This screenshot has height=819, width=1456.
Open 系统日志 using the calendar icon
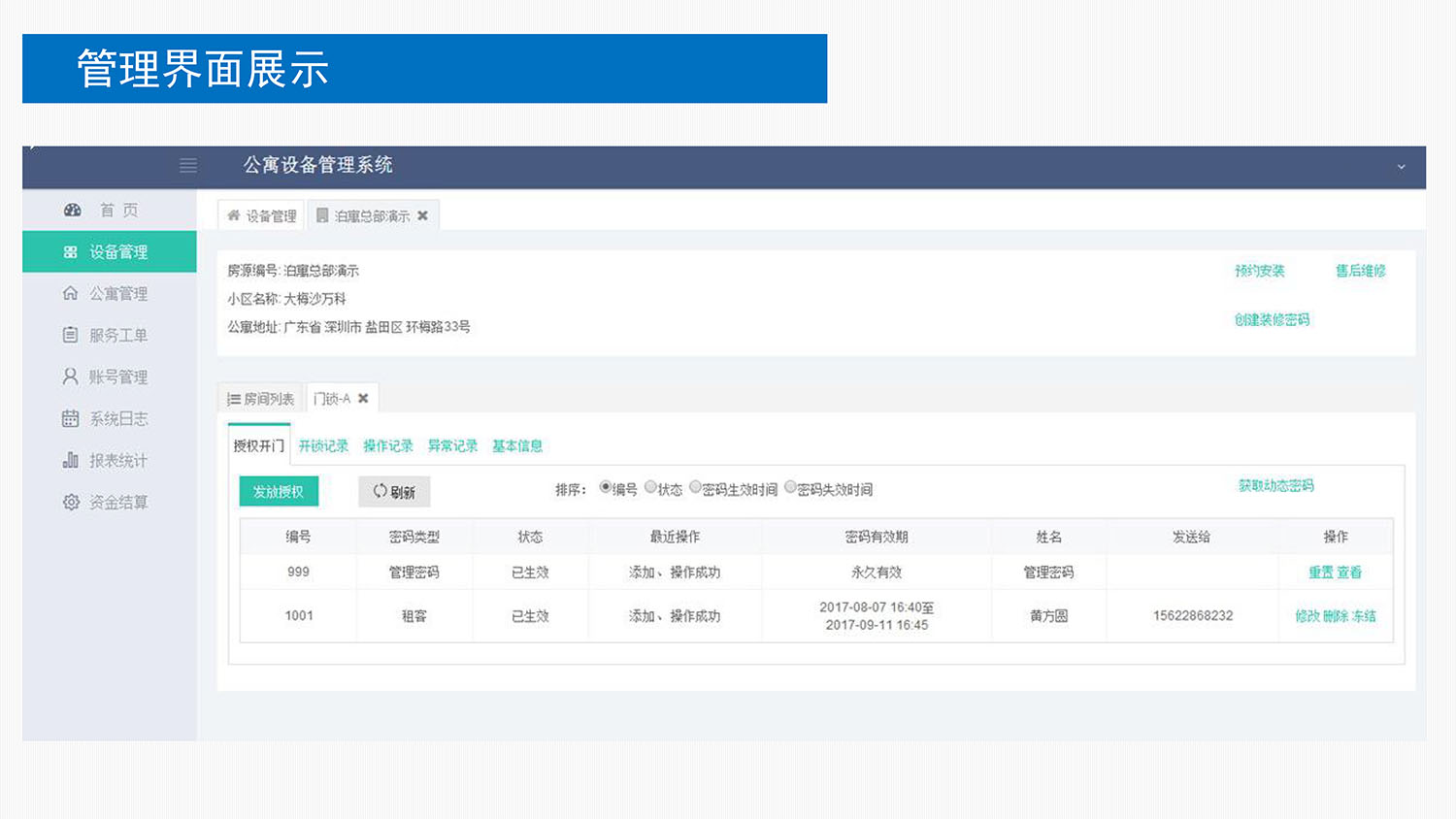click(72, 418)
